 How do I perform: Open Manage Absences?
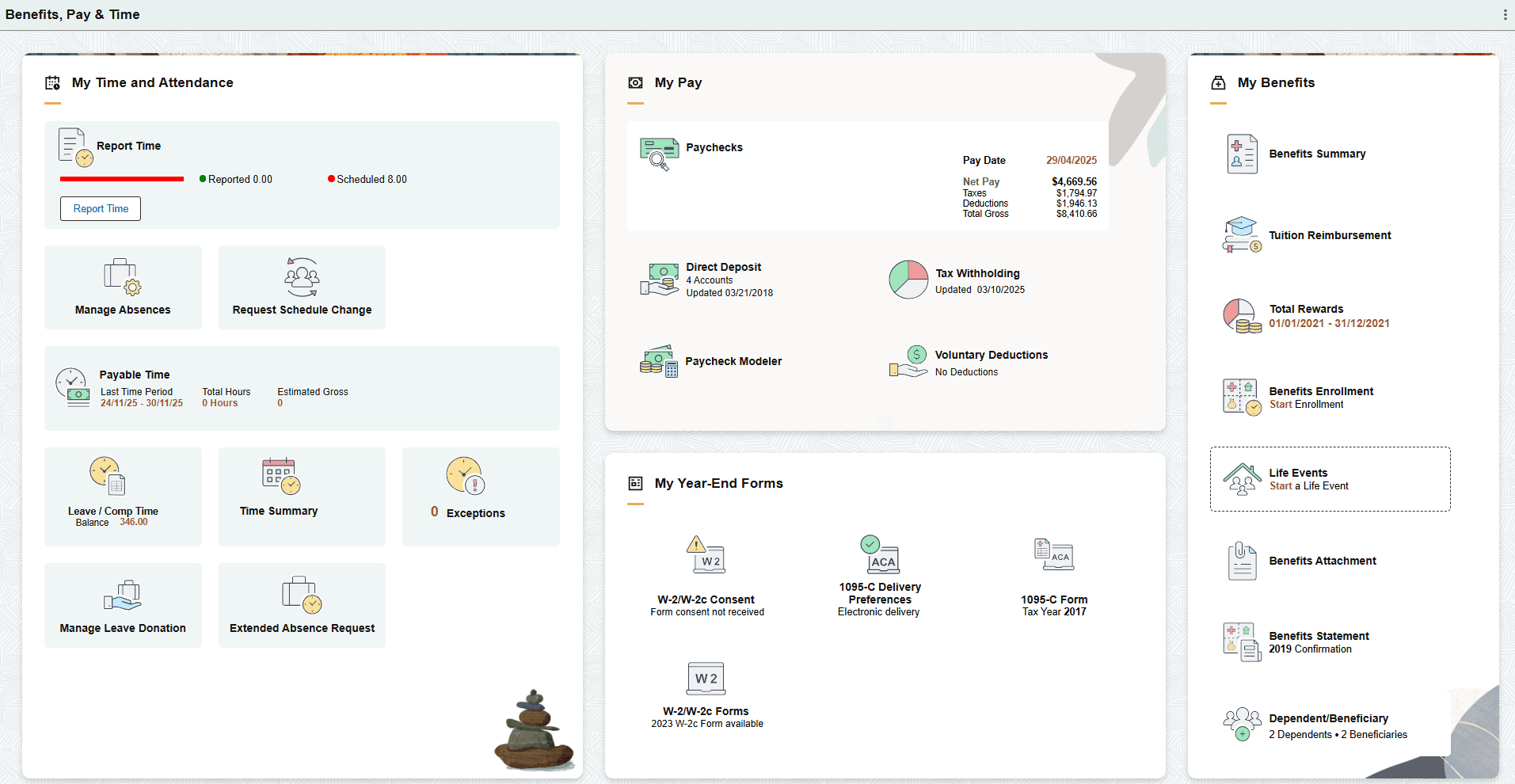click(x=122, y=287)
